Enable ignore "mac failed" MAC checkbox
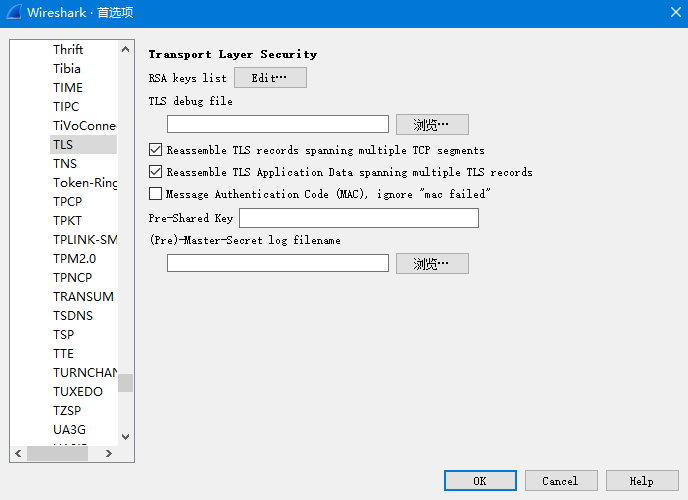Viewport: 688px width, 500px height. point(155,193)
